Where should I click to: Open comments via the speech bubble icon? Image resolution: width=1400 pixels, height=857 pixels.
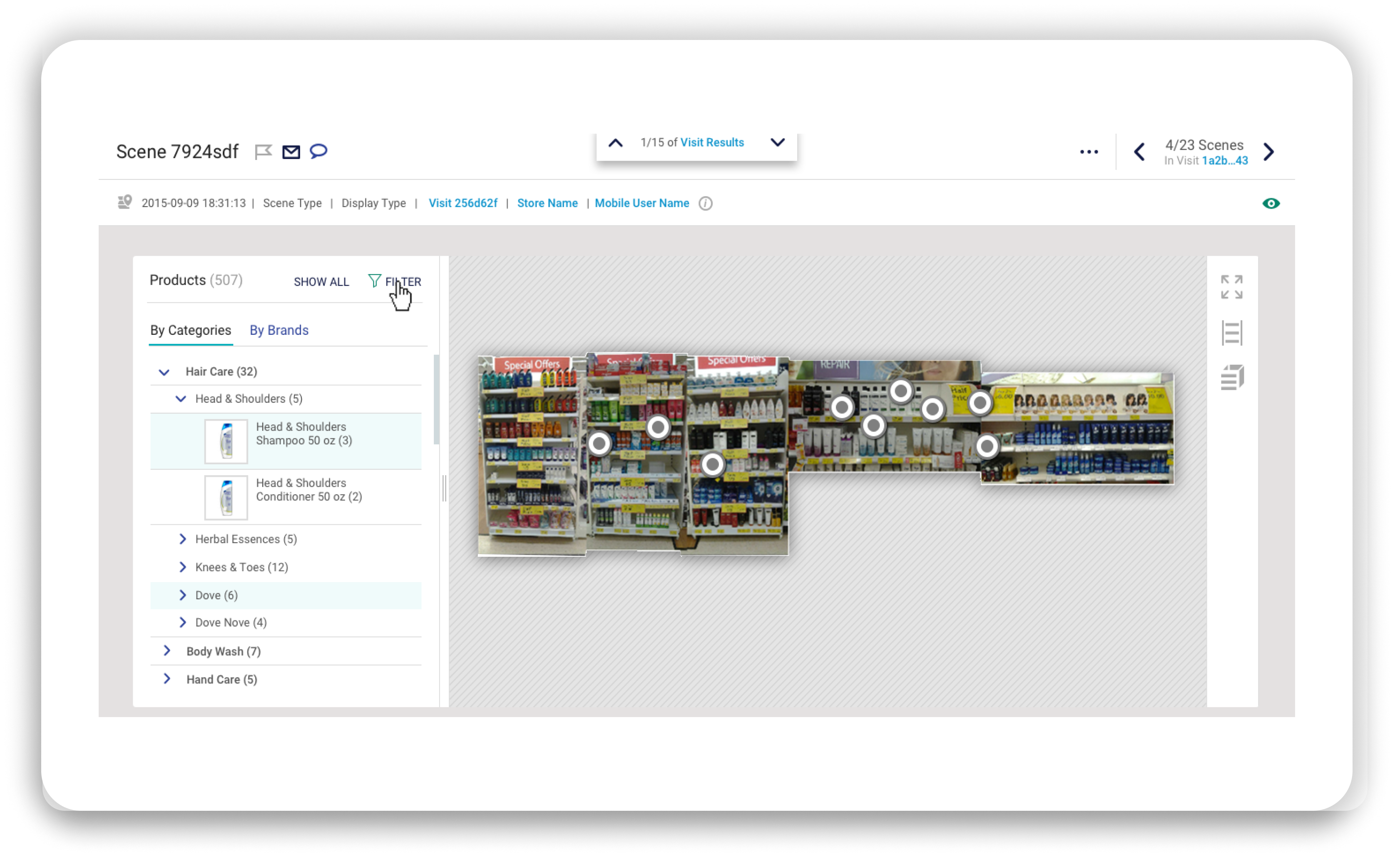318,151
